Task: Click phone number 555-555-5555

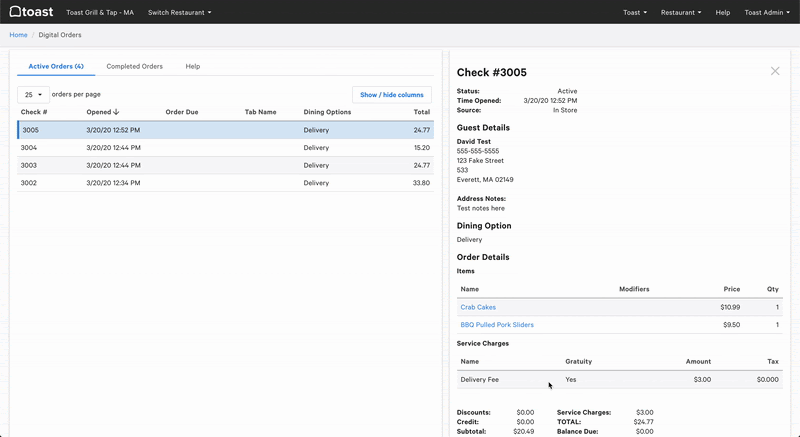Action: (x=478, y=151)
